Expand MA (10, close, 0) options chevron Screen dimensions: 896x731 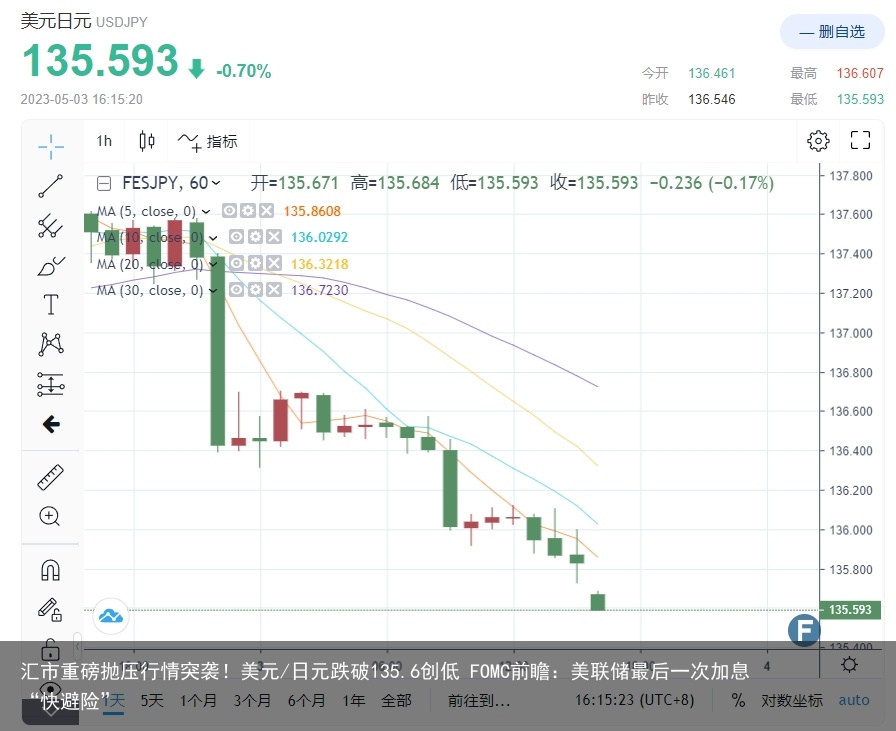coord(213,238)
